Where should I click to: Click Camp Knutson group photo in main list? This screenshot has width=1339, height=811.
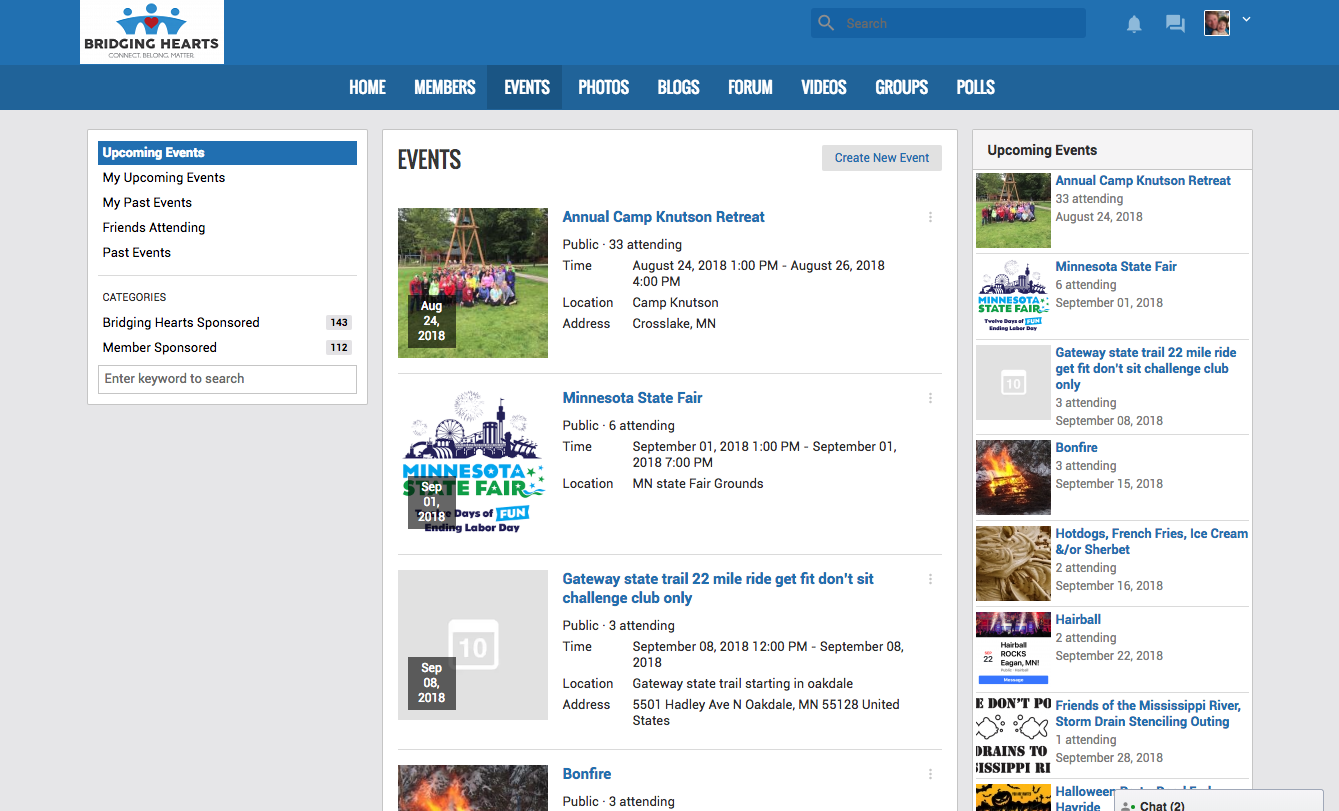pos(473,283)
